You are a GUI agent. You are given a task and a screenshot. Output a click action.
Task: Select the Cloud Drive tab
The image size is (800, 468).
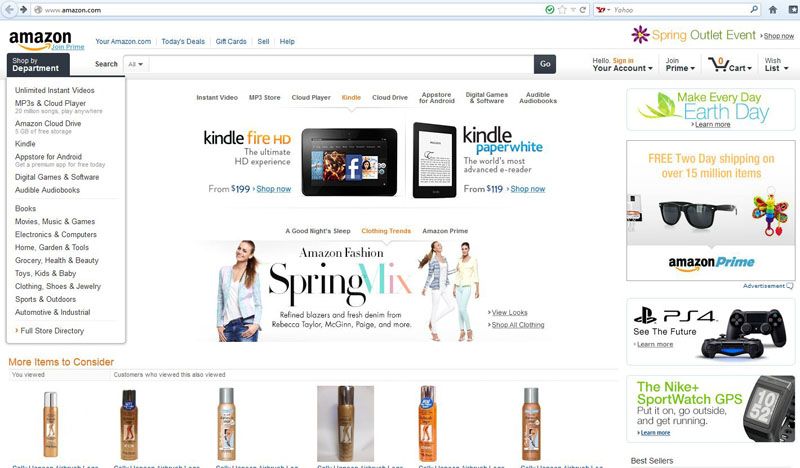pos(390,97)
